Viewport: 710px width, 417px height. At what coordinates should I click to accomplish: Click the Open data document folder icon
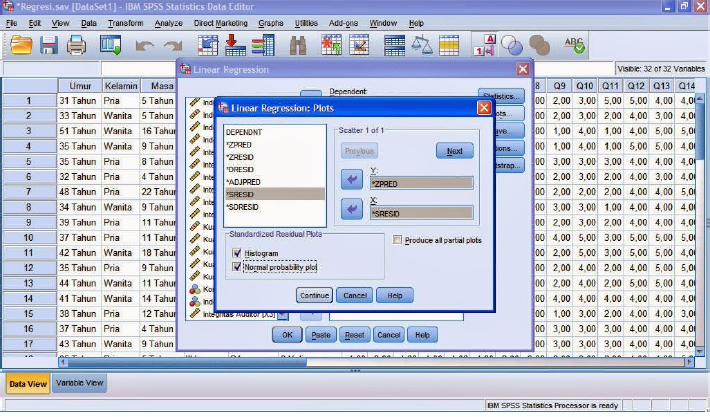[21, 45]
